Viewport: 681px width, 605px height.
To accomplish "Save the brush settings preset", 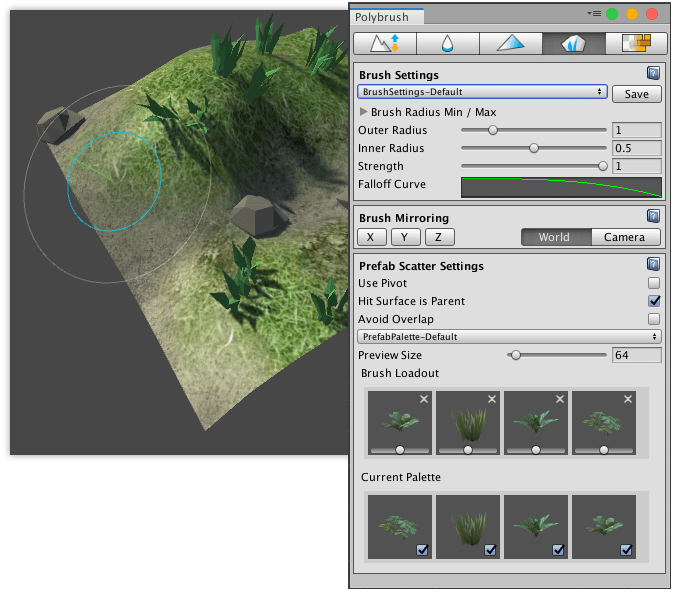I will coord(636,93).
